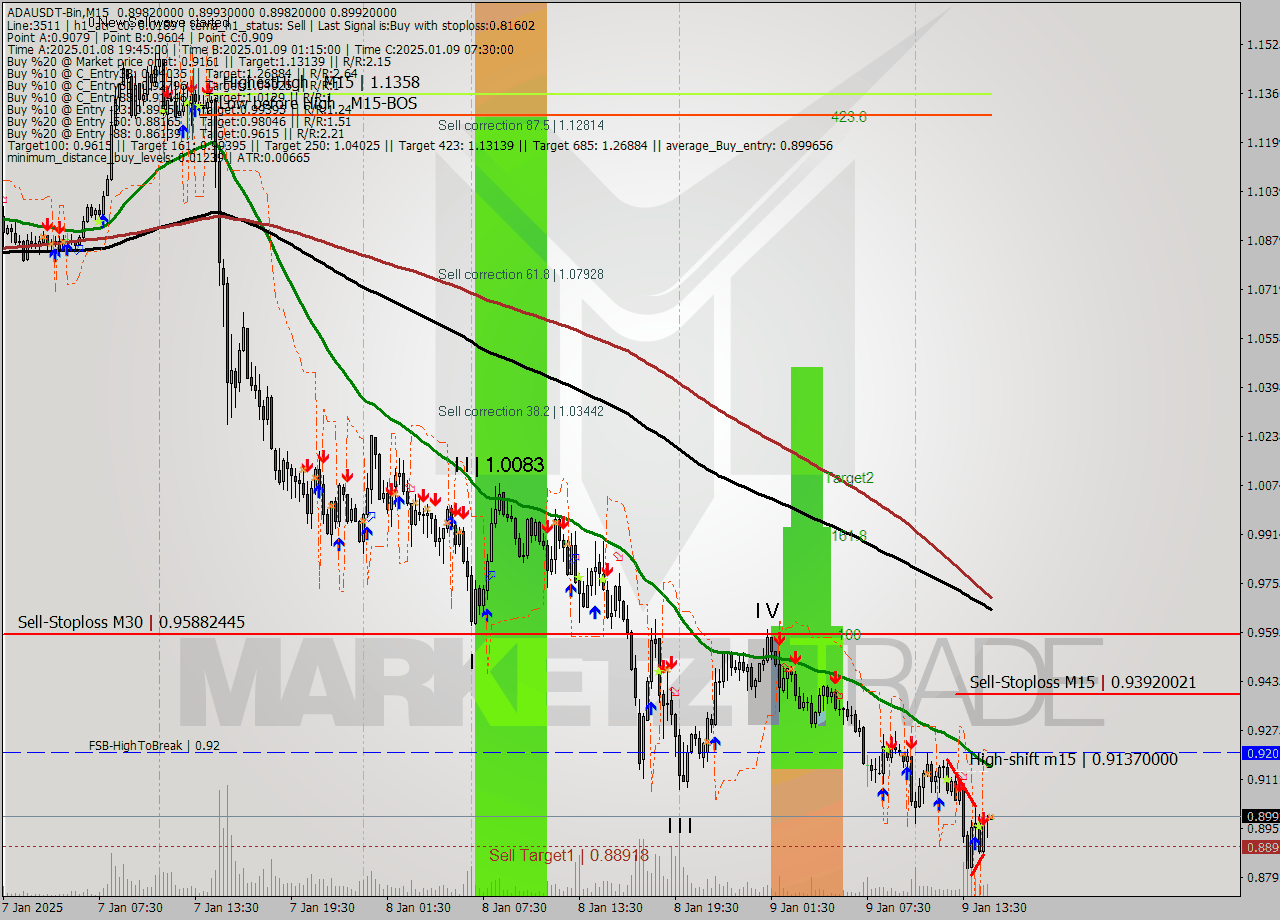Screen dimensions: 1280x920
Task: Click the '0.975' price axis label
Action: click(x=1261, y=583)
